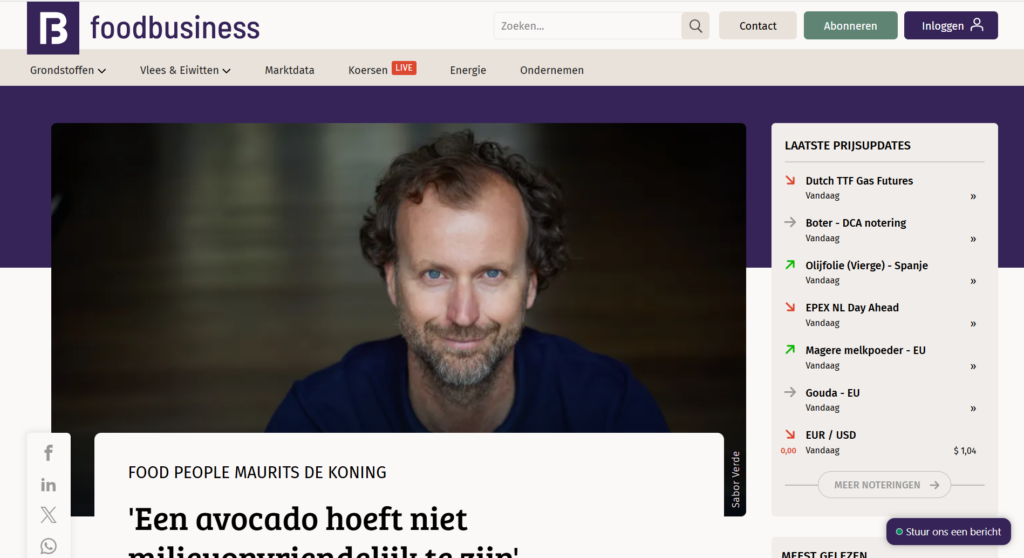Click the user icon in Inloggen
This screenshot has width=1024, height=558.
click(x=977, y=25)
